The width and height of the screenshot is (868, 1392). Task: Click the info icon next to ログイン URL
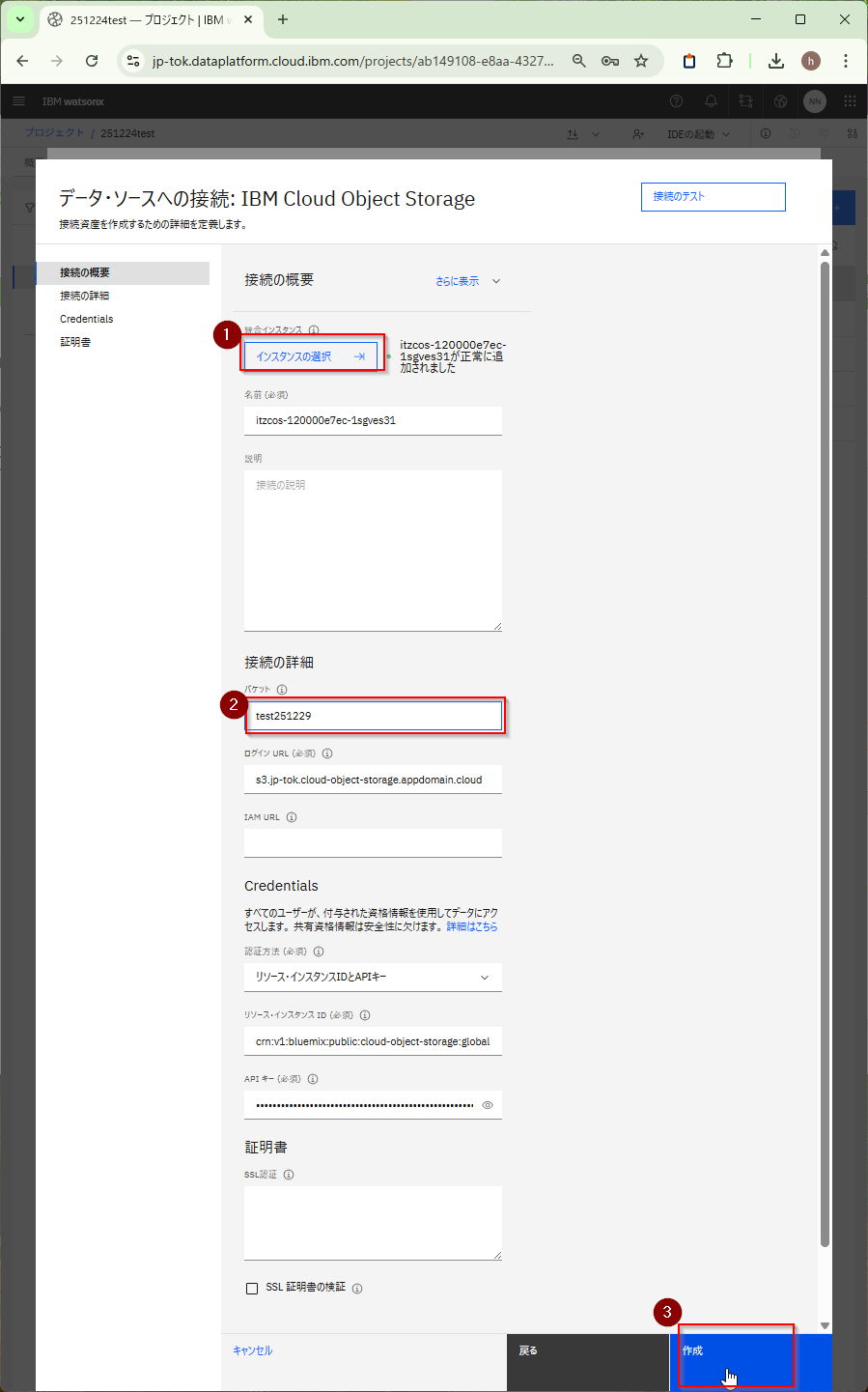(327, 753)
